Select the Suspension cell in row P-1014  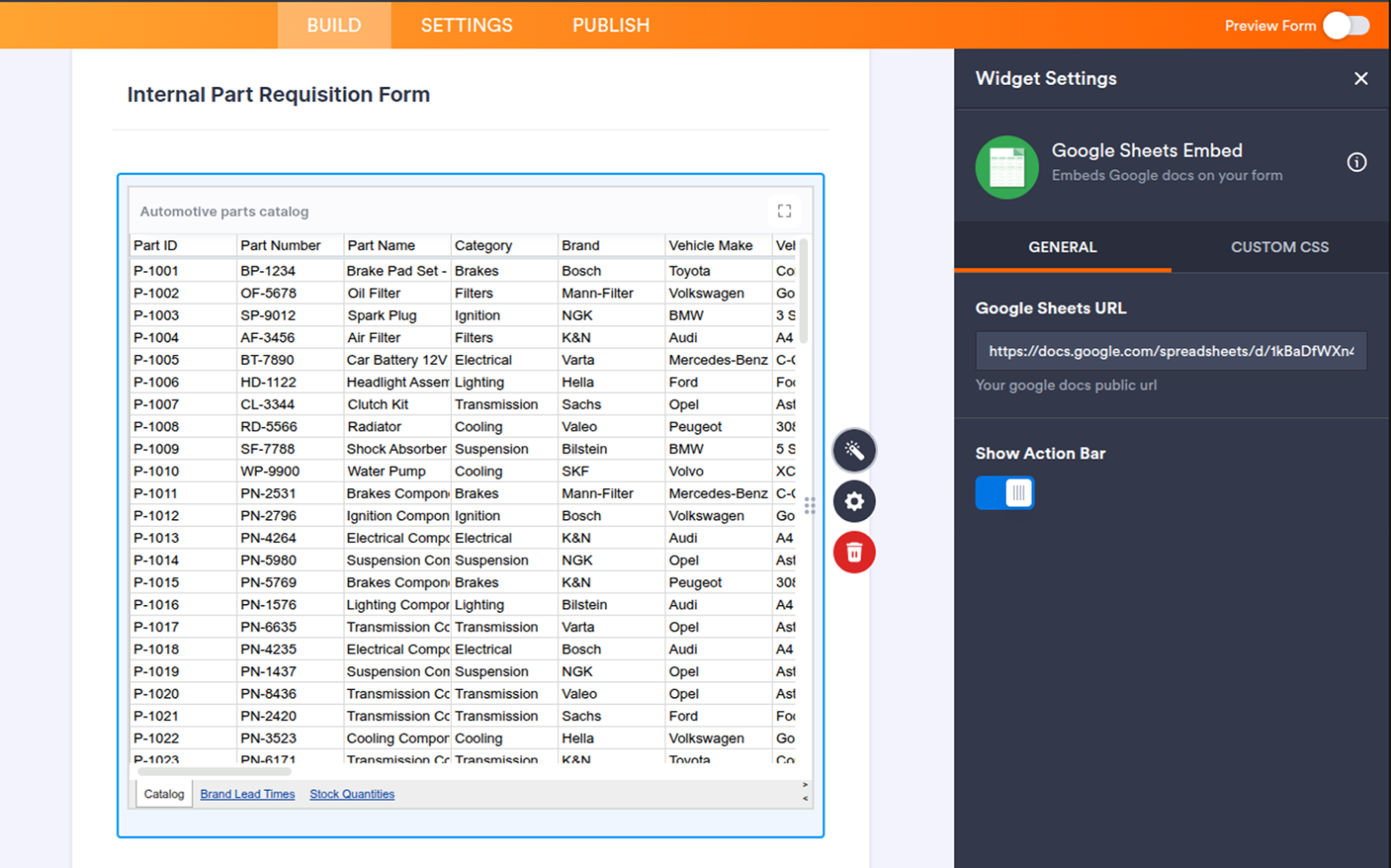tap(504, 561)
